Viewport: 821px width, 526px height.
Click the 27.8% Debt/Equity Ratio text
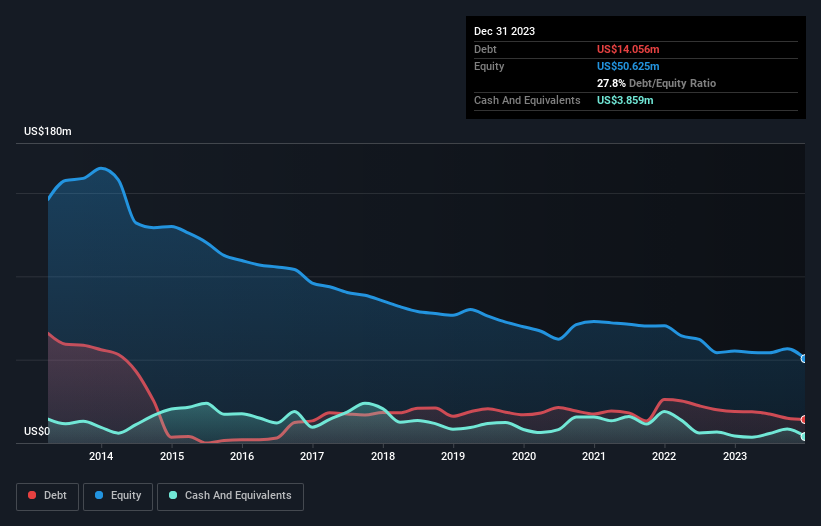656,83
